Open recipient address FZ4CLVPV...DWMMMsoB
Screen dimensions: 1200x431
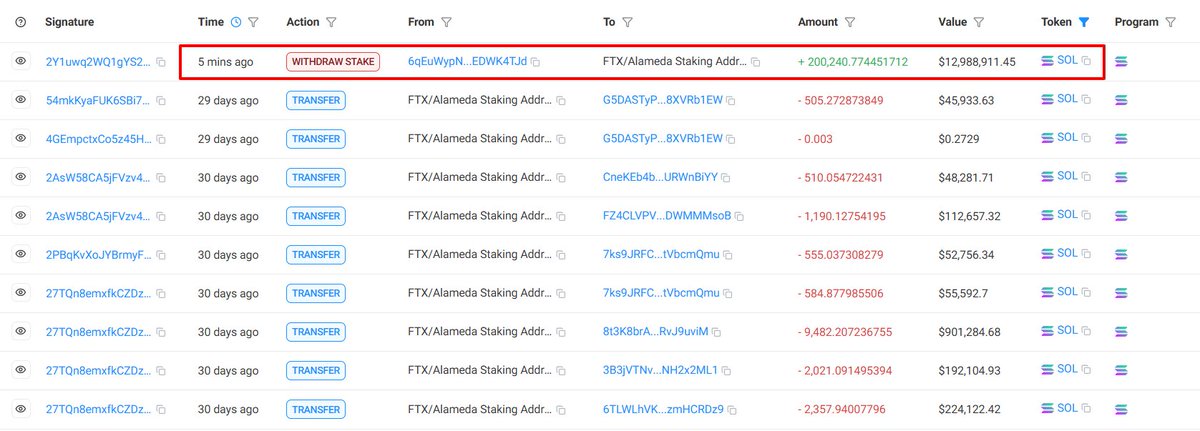pos(667,216)
